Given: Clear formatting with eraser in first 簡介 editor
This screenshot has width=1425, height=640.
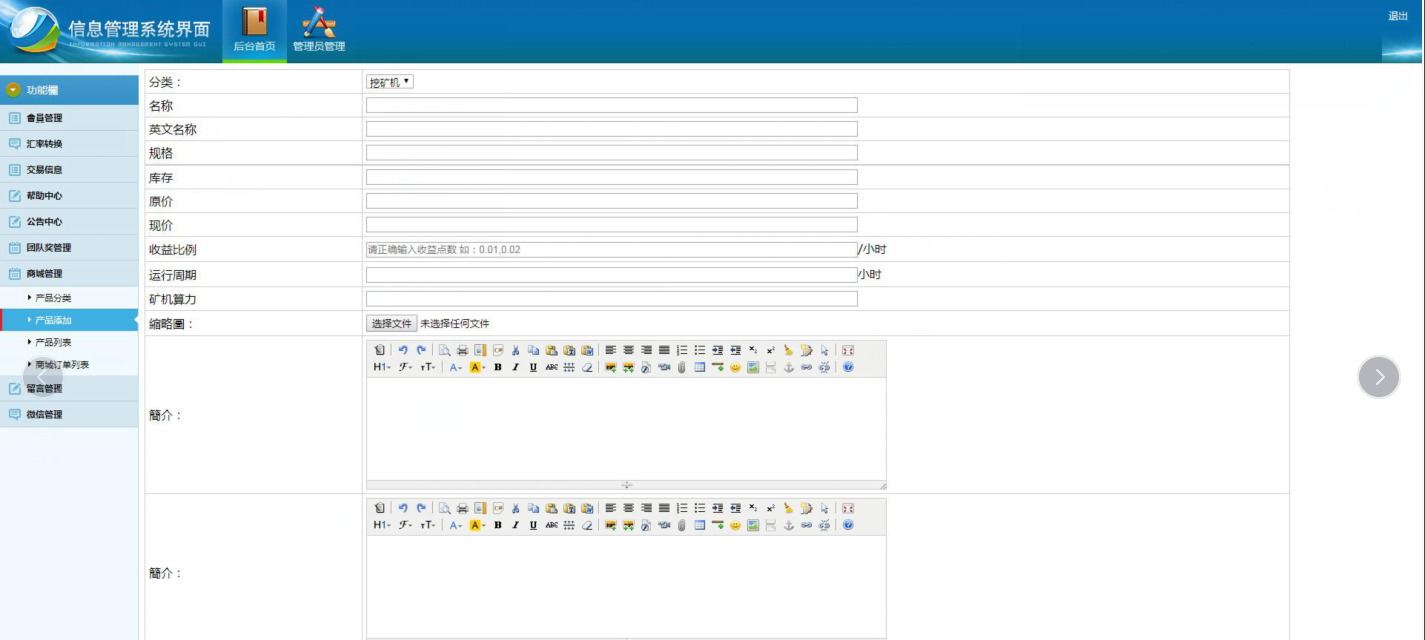Looking at the screenshot, I should click(x=587, y=367).
